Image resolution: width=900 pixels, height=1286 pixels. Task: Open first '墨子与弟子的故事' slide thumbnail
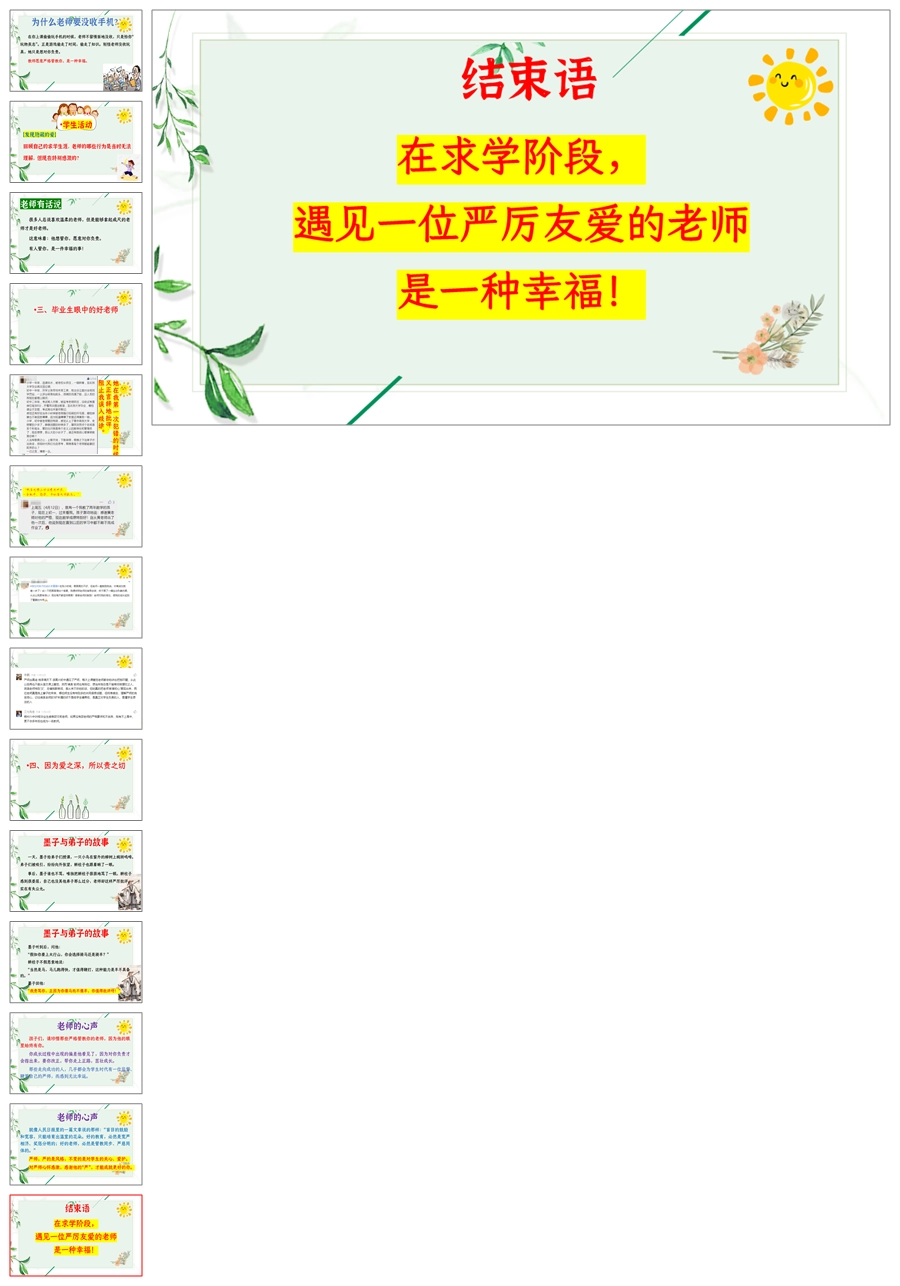click(75, 870)
